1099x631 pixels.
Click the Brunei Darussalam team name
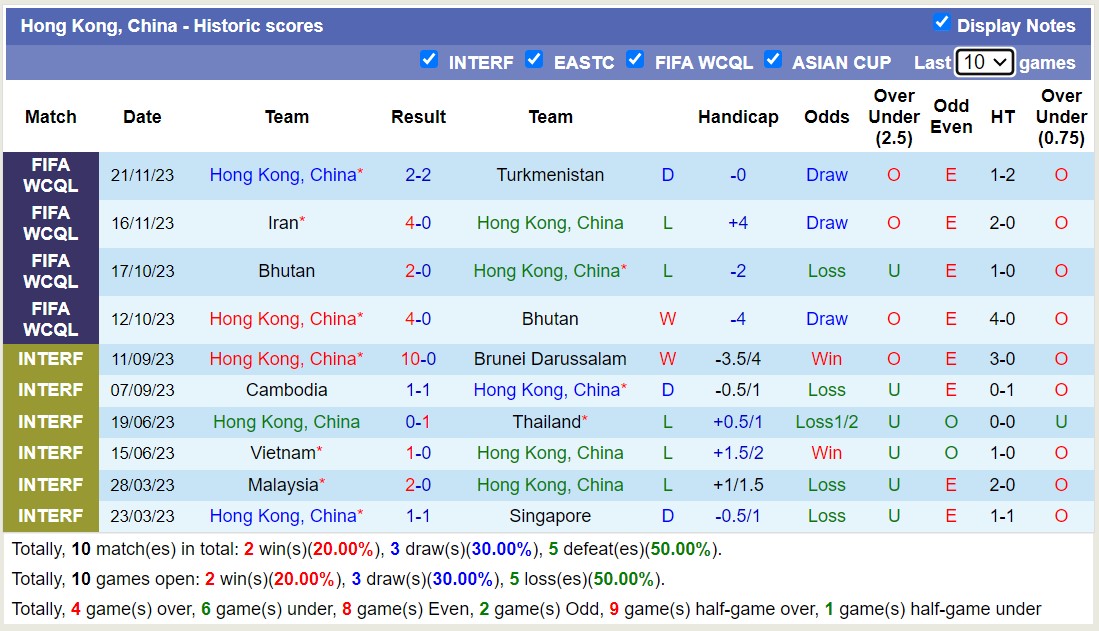click(550, 359)
